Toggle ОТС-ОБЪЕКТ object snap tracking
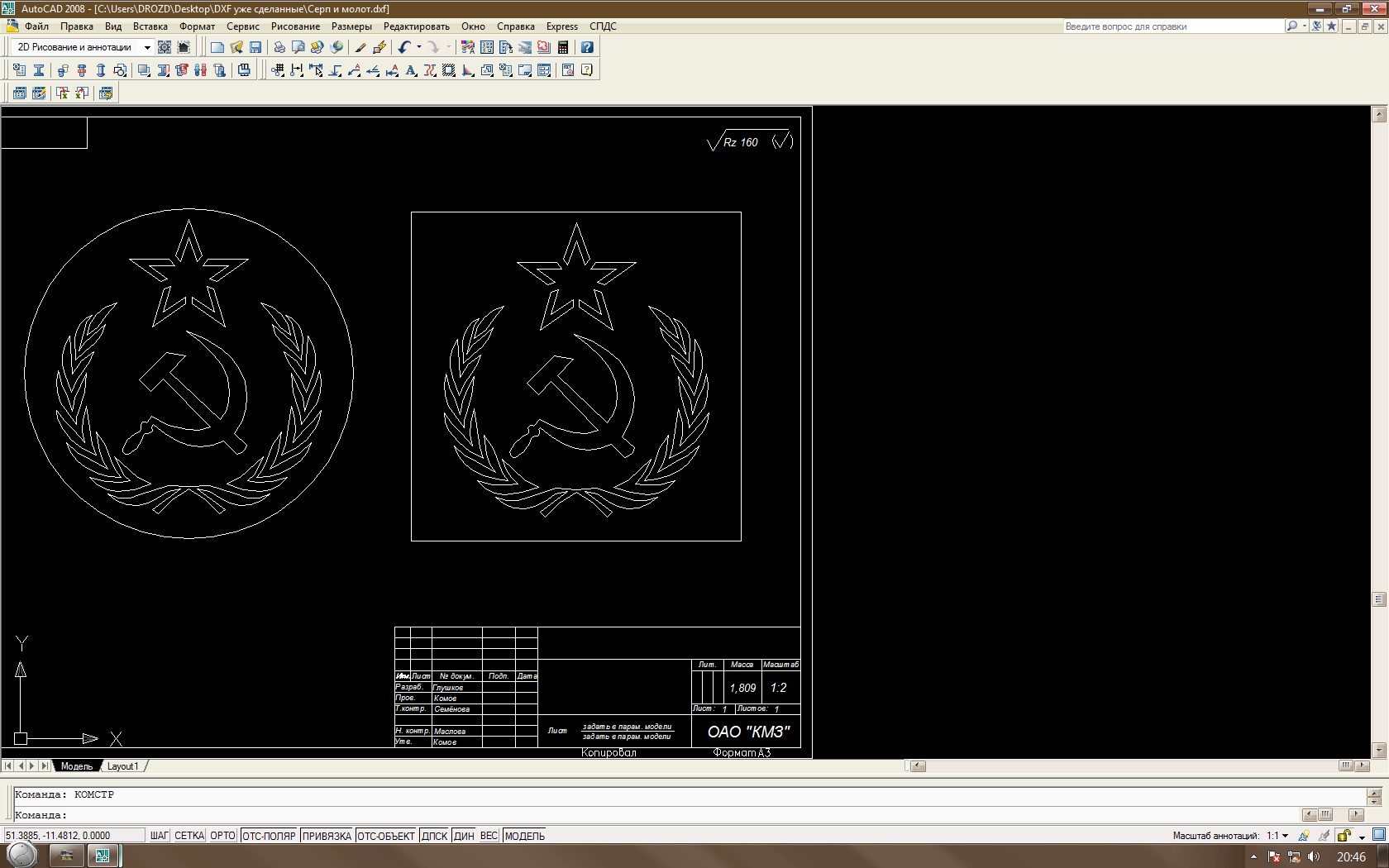This screenshot has width=1389, height=868. tap(386, 836)
